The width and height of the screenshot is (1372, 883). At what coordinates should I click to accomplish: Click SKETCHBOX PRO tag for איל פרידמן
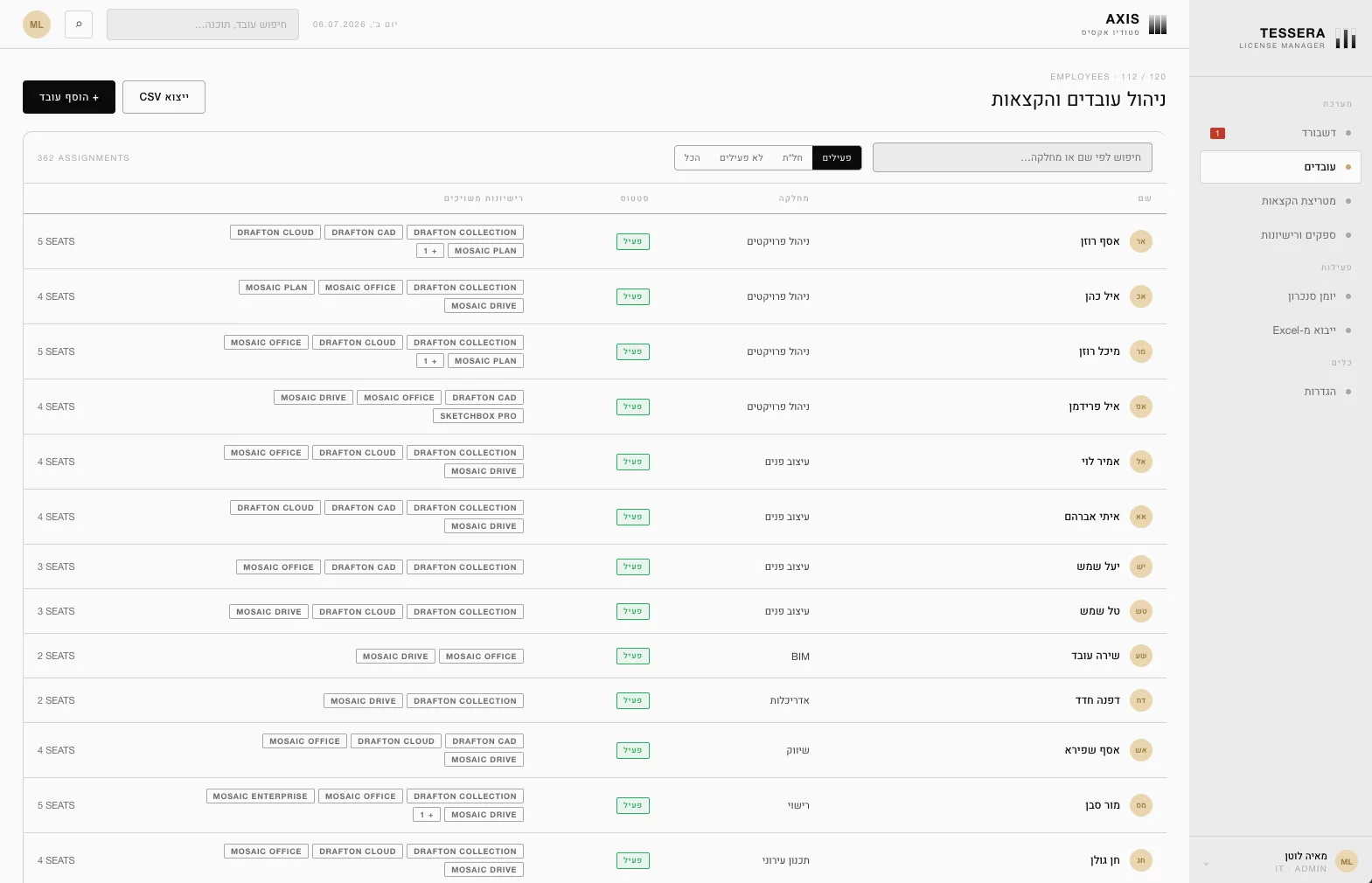tap(478, 416)
